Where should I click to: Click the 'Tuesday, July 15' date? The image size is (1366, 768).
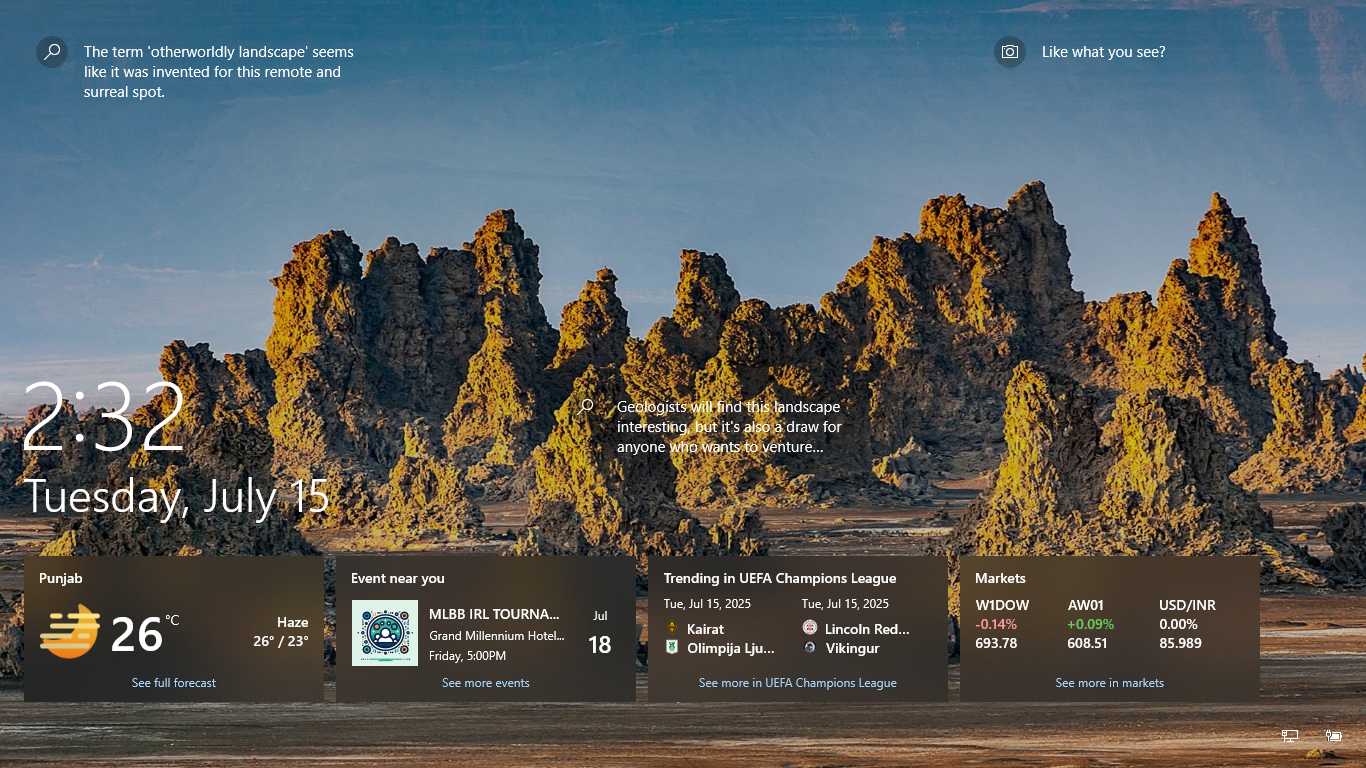pyautogui.click(x=176, y=496)
